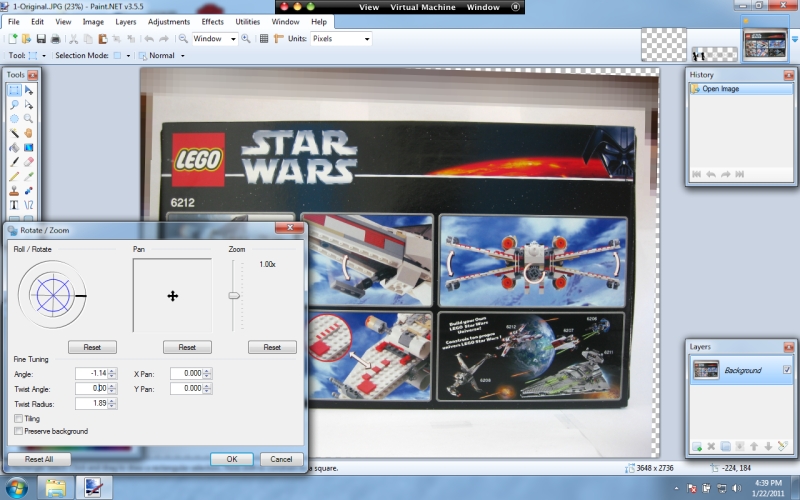Screen dimensions: 800x500
Task: Click Cancel in Rotate / Zoom dialog
Action: point(281,459)
